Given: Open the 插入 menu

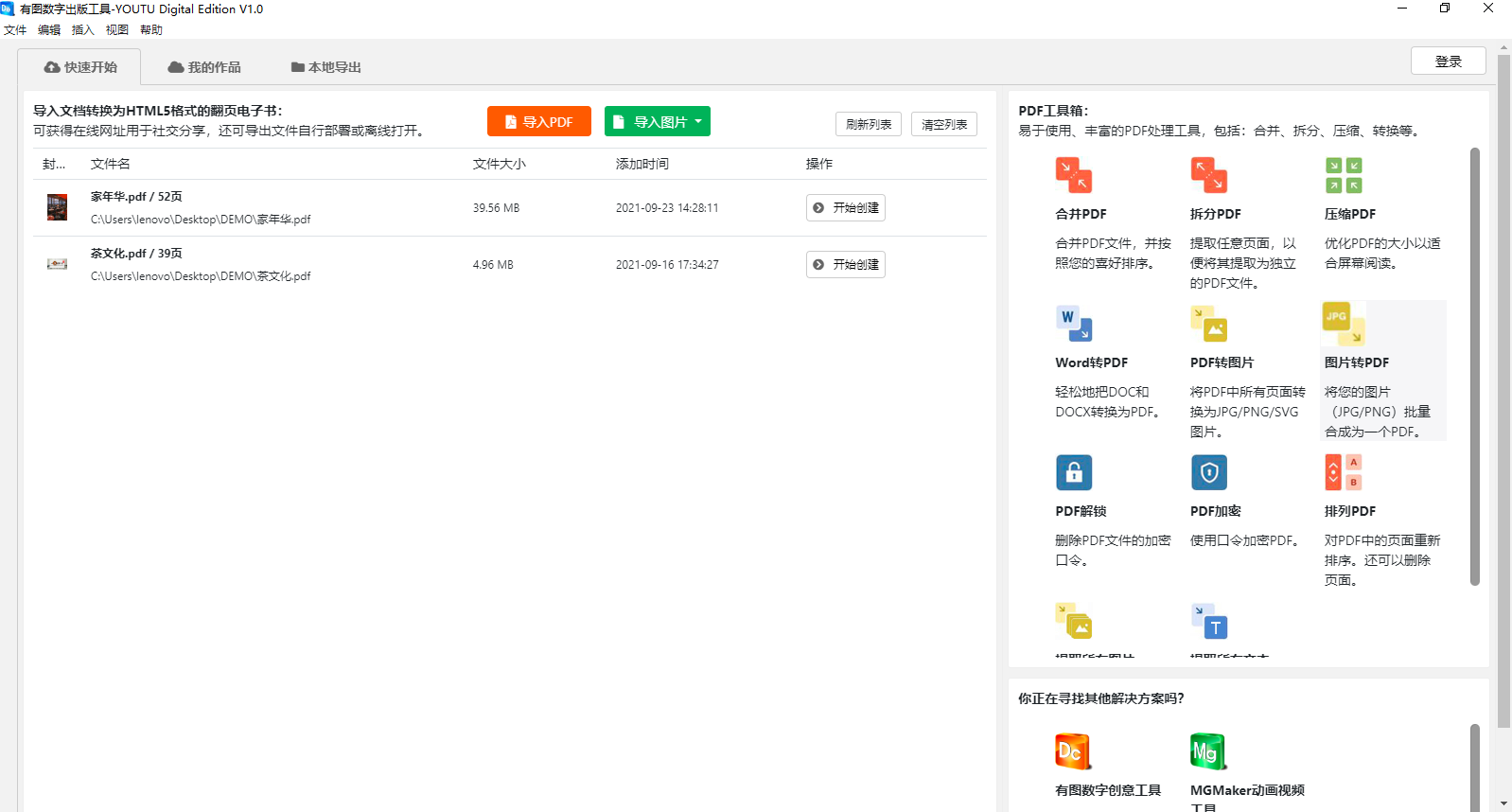Looking at the screenshot, I should point(83,30).
